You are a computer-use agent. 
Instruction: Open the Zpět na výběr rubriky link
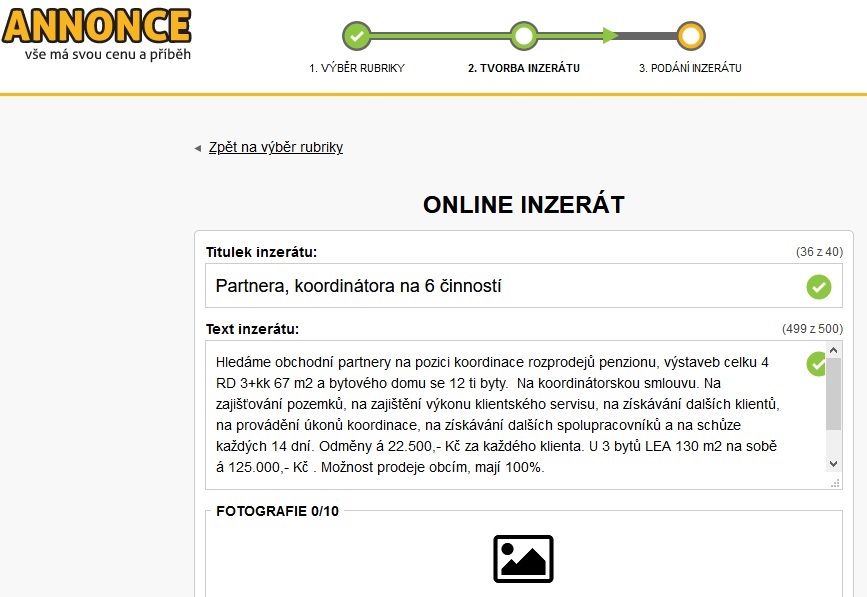275,148
